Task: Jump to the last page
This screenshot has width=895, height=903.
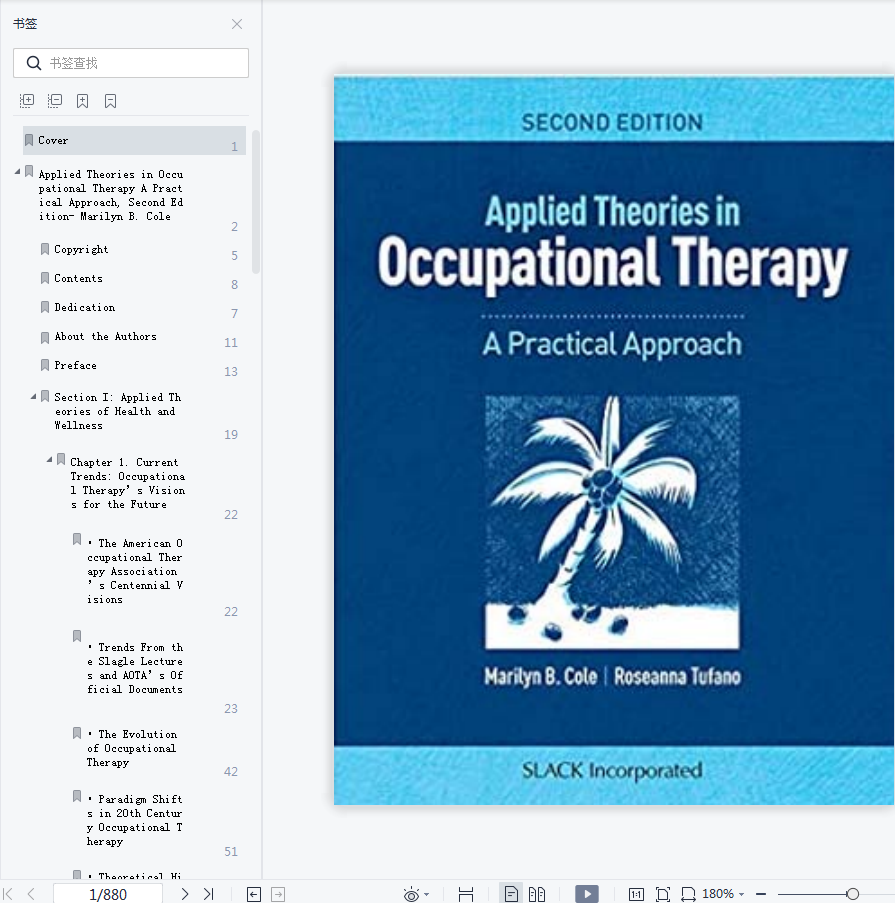Action: [208, 894]
